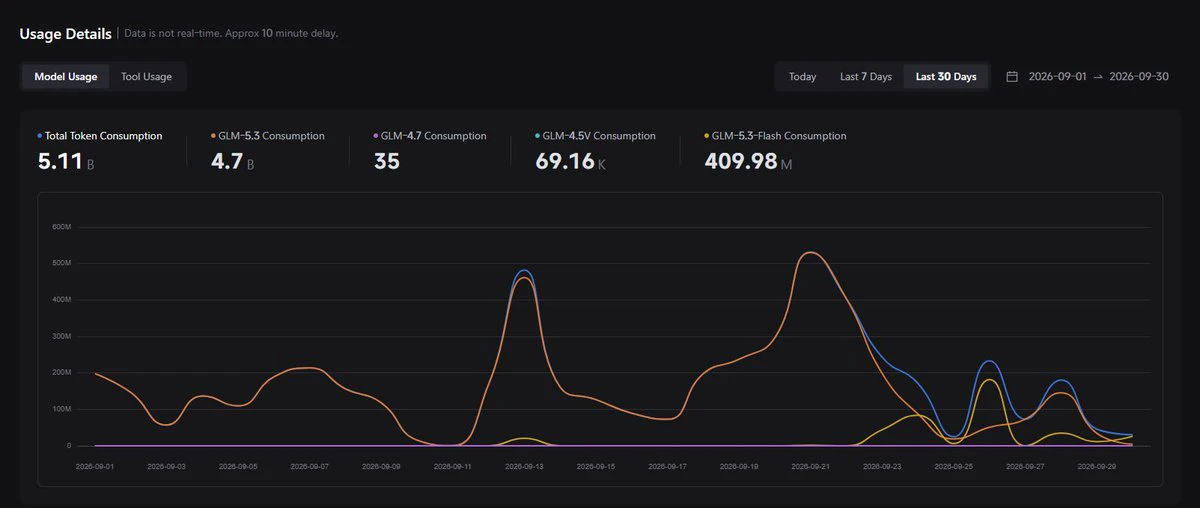Click the 69.16 K value
1200x508 pixels.
[x=571, y=161]
